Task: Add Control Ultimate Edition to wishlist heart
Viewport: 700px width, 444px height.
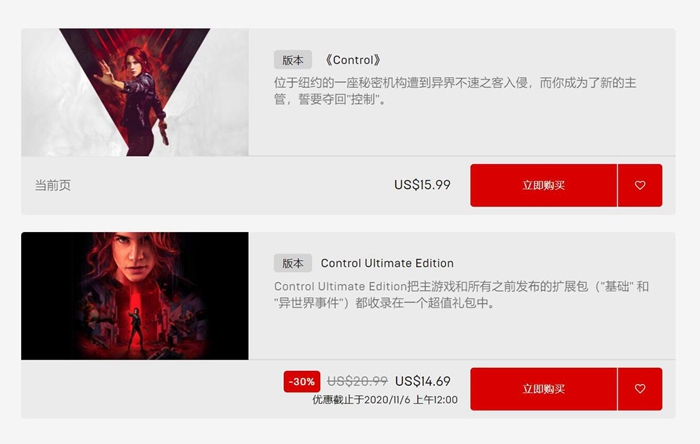Action: 640,389
